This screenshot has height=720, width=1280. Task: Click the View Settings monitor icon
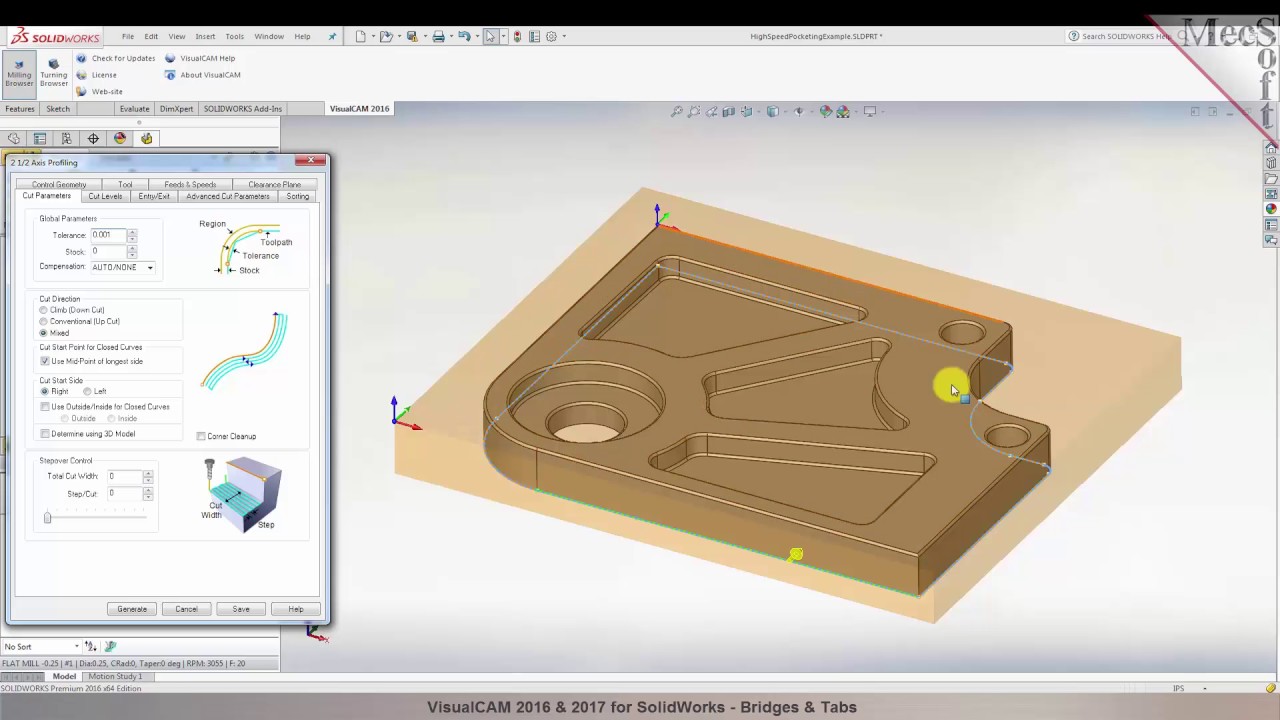pyautogui.click(x=870, y=112)
